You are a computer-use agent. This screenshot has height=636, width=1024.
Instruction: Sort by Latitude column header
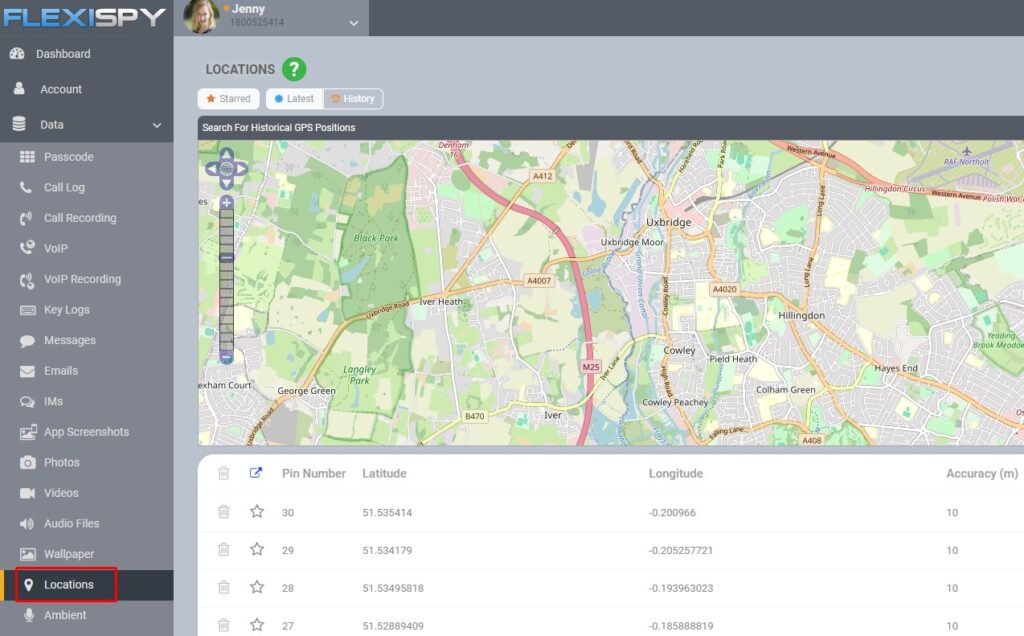click(x=384, y=473)
